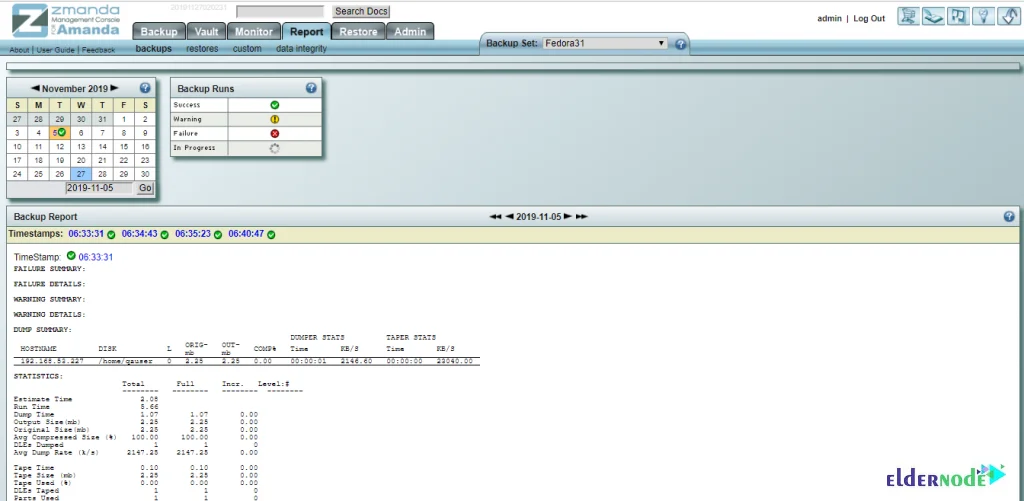Screen dimensions: 1024x501
Task: Click help icon beside Backup Set dropdown
Action: pyautogui.click(x=681, y=44)
